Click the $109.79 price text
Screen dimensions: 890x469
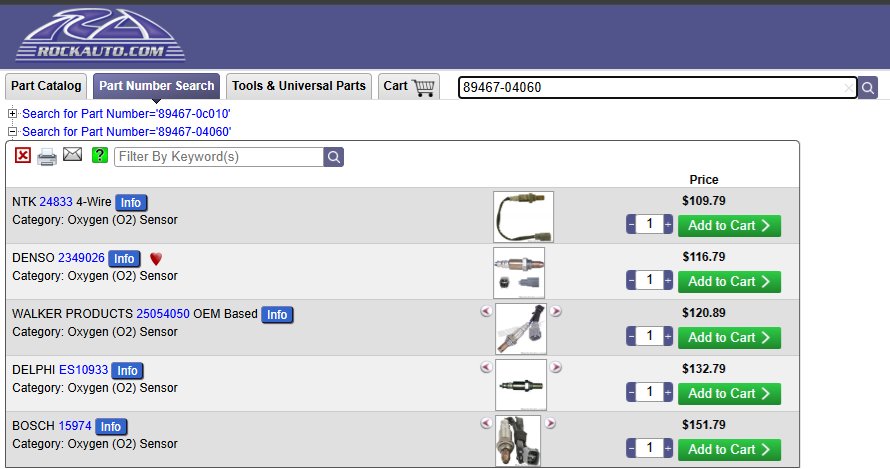(x=704, y=200)
